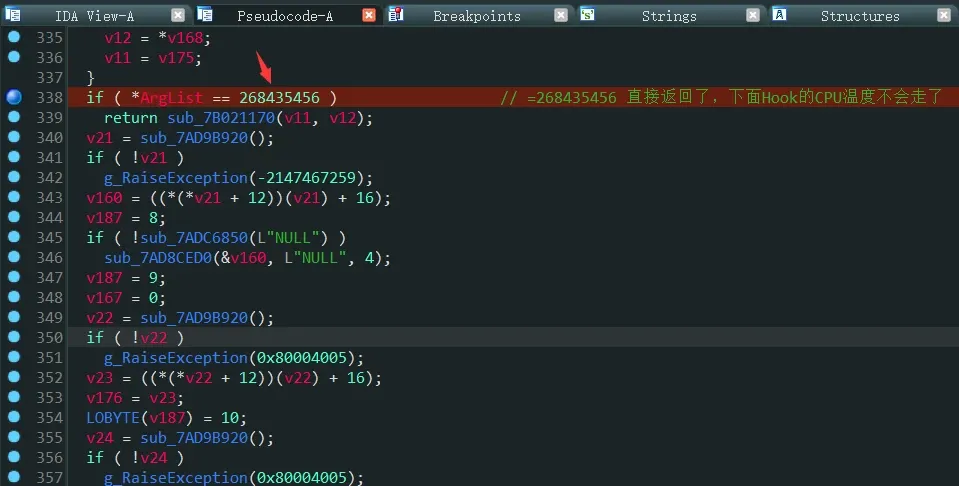Viewport: 959px width, 486px height.
Task: Click line number 337 in the gutter
Action: (x=50, y=78)
